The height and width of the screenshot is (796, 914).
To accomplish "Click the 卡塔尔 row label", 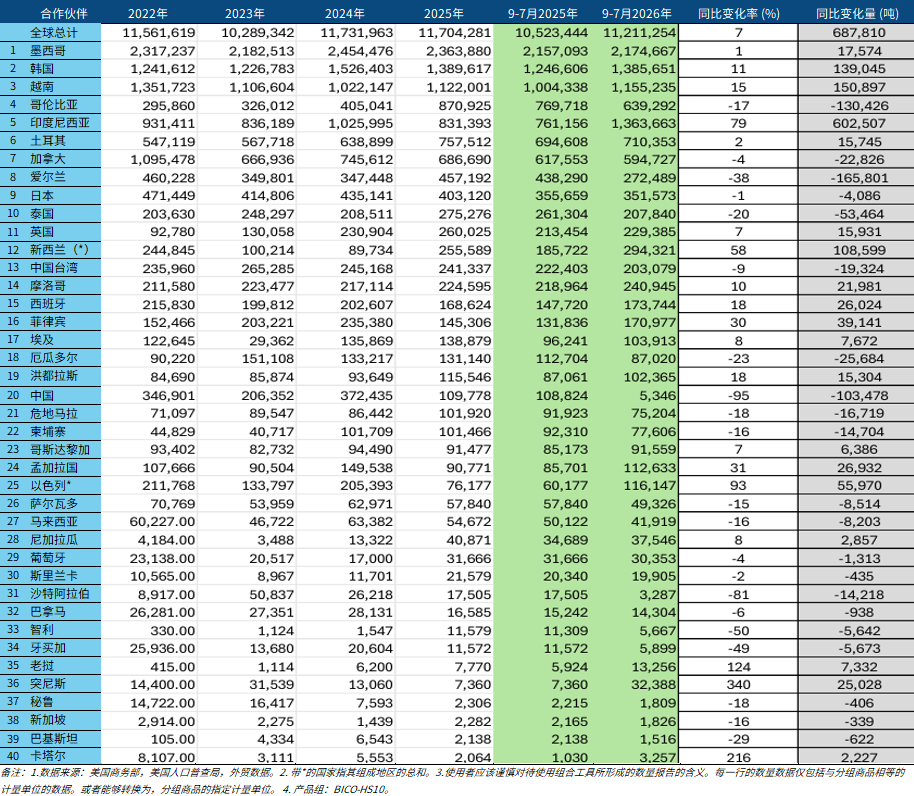I will coord(48,756).
